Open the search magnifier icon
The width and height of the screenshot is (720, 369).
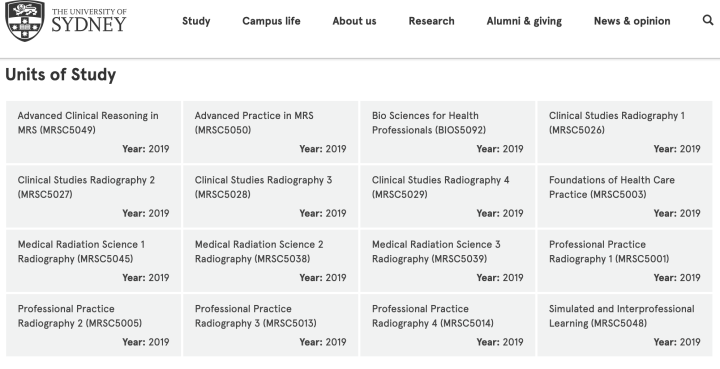coord(708,20)
